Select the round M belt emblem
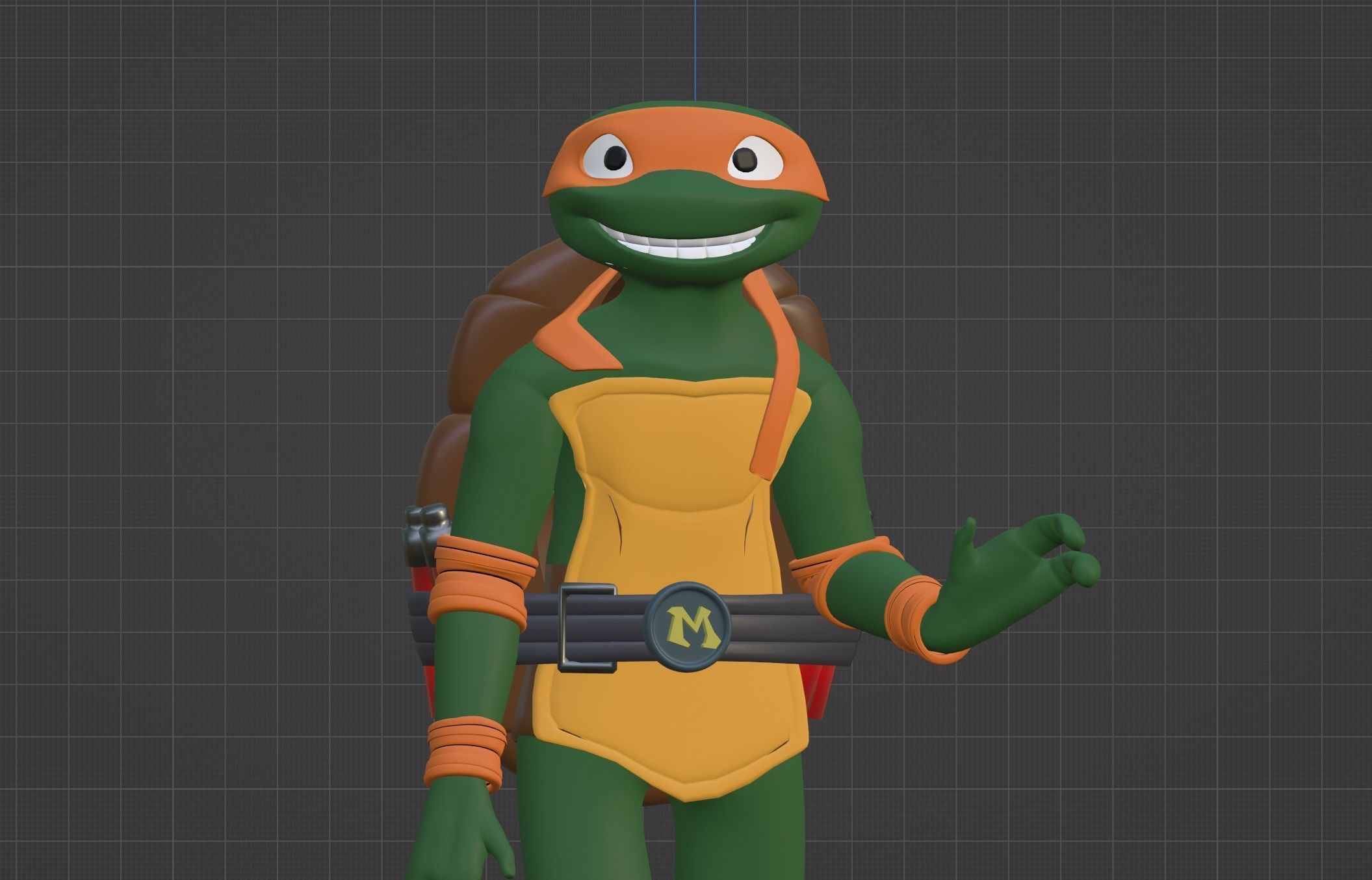The image size is (1372, 880). tap(688, 627)
